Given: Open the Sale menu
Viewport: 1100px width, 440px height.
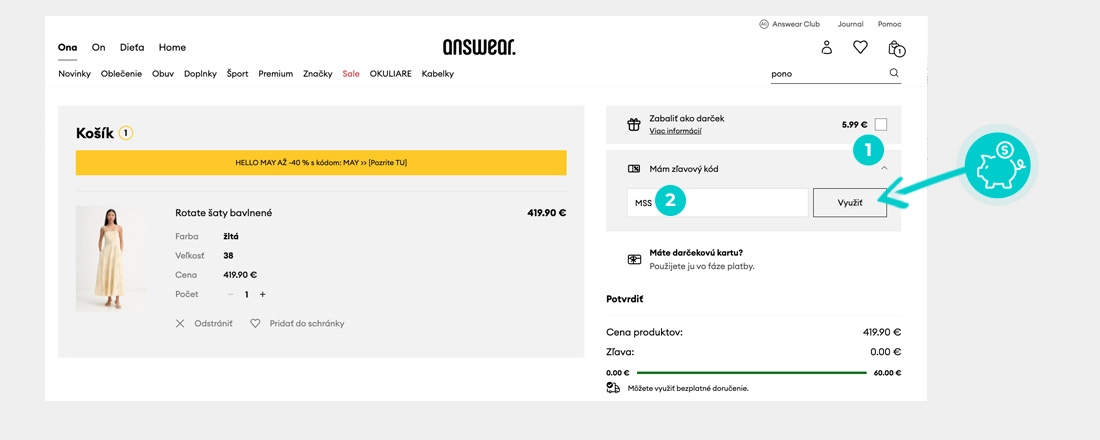Looking at the screenshot, I should tap(351, 74).
